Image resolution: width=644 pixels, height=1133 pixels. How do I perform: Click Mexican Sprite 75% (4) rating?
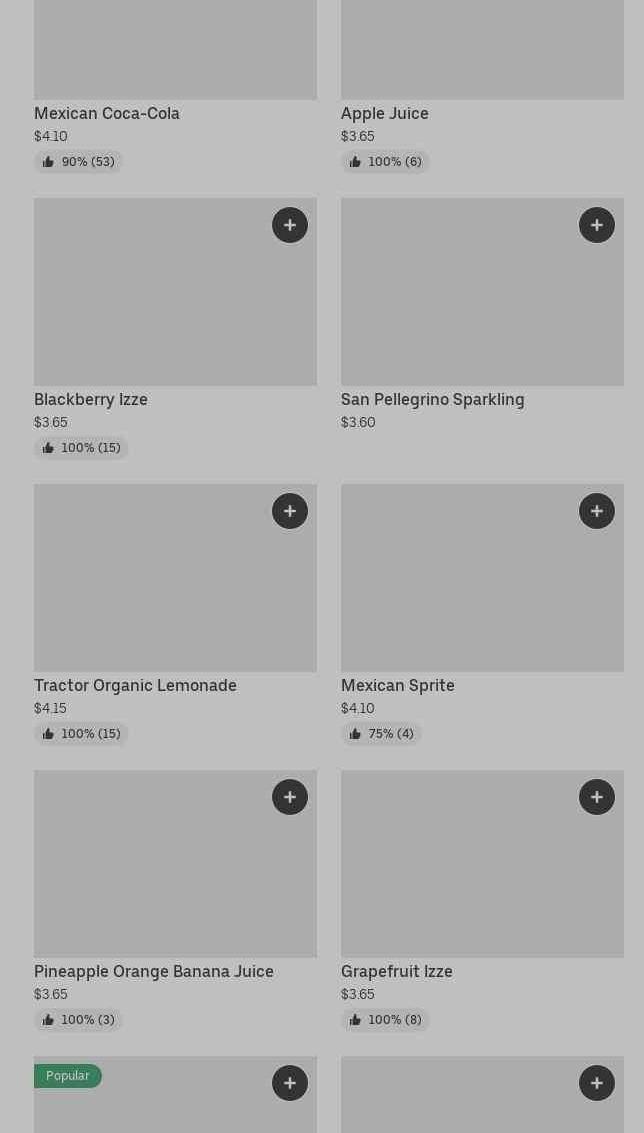(381, 734)
